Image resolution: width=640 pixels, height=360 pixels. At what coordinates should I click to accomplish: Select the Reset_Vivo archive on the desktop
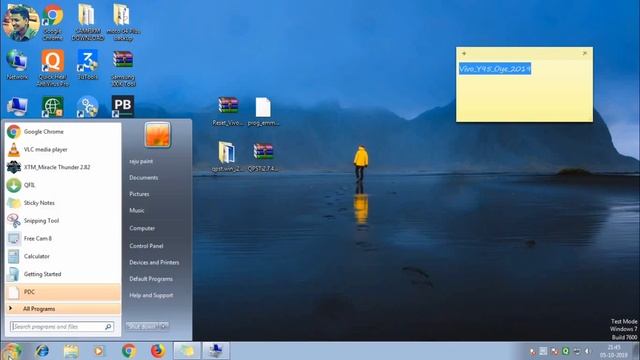228,111
